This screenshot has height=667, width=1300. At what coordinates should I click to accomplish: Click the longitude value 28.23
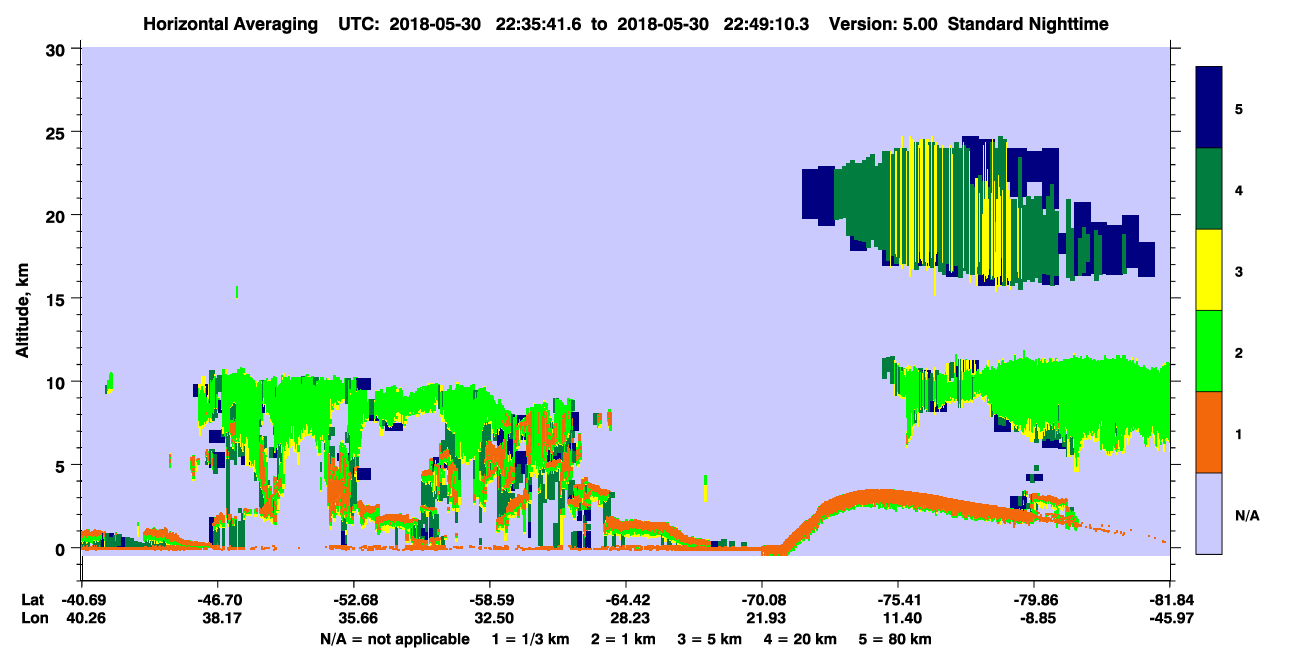625,618
